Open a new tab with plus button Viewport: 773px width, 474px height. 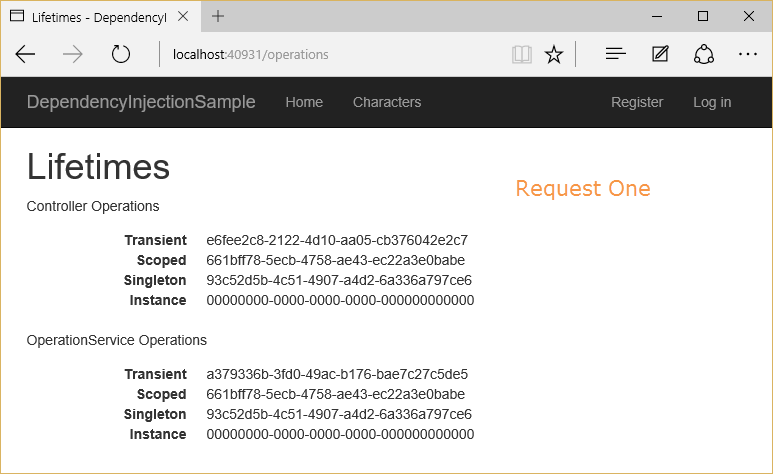(x=218, y=16)
